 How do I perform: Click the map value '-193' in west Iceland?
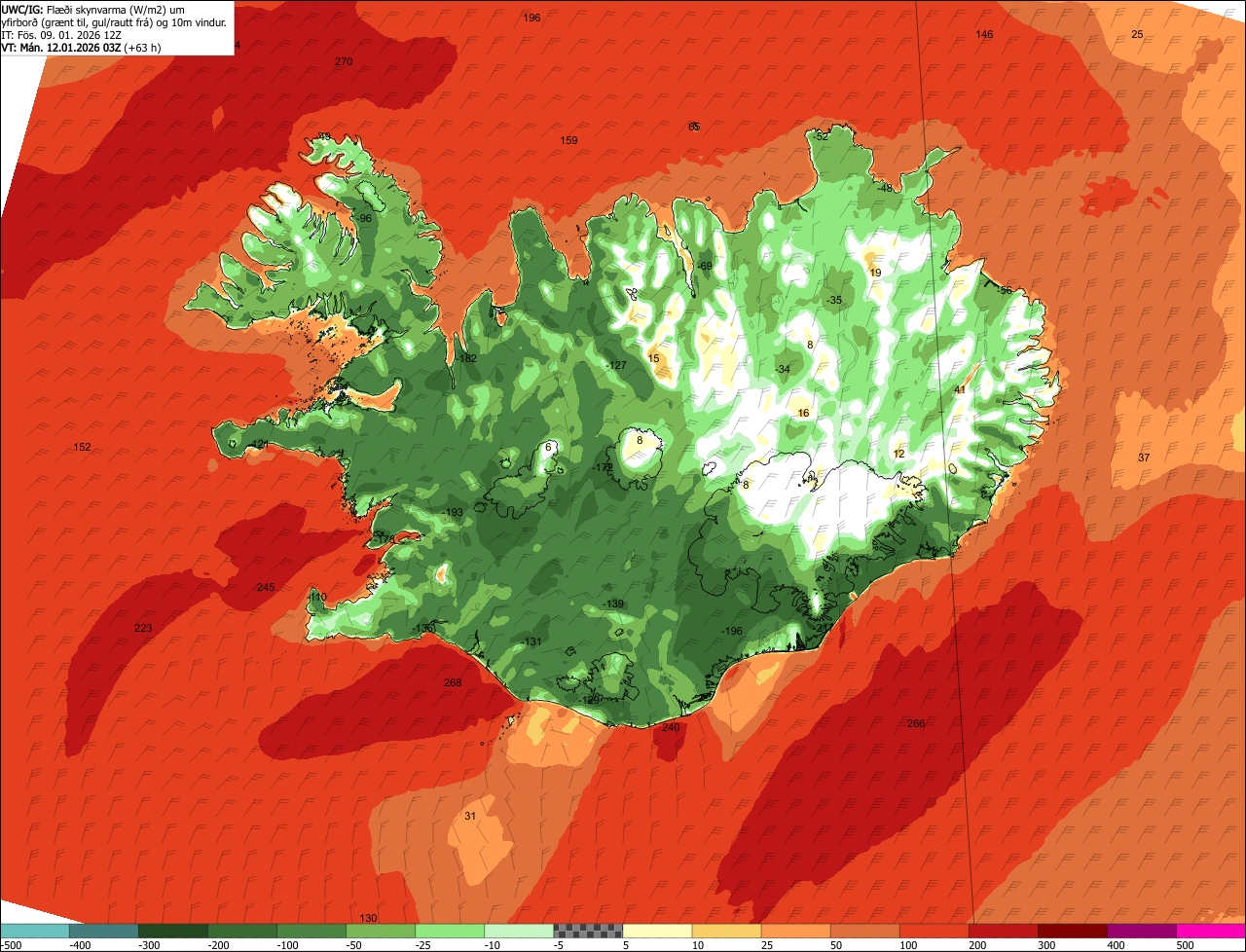pyautogui.click(x=453, y=513)
